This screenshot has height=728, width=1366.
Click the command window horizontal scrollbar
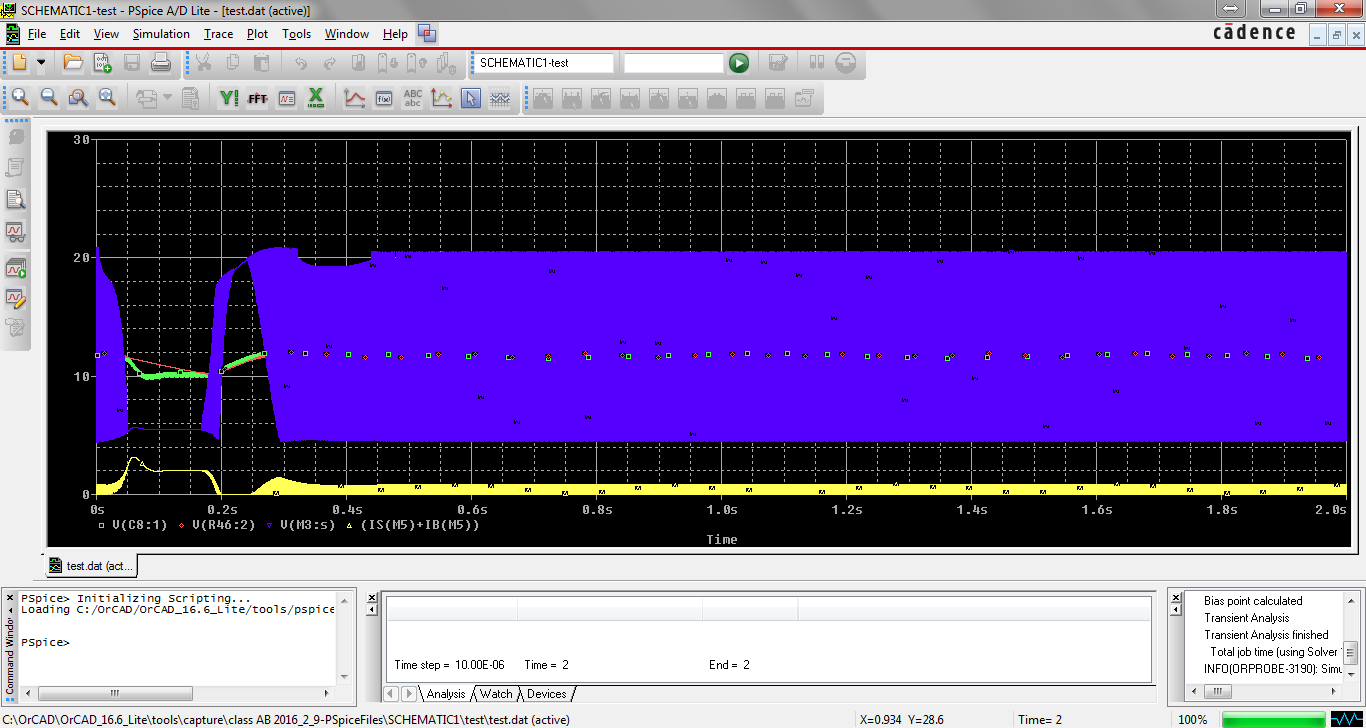179,692
